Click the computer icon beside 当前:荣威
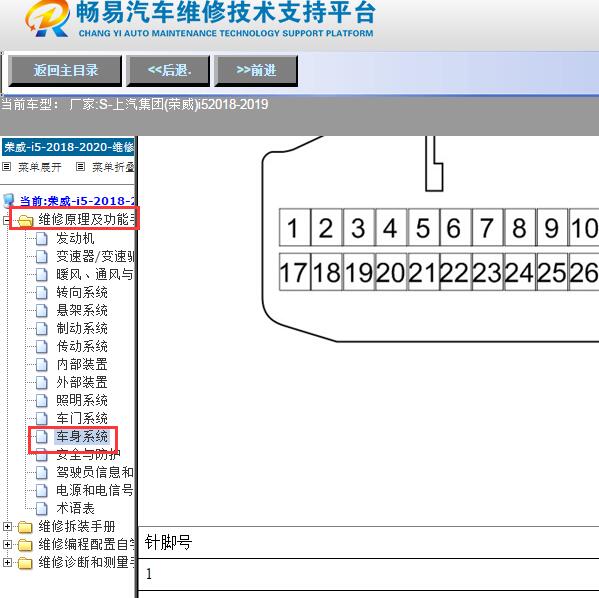The width and height of the screenshot is (599, 598). point(8,201)
